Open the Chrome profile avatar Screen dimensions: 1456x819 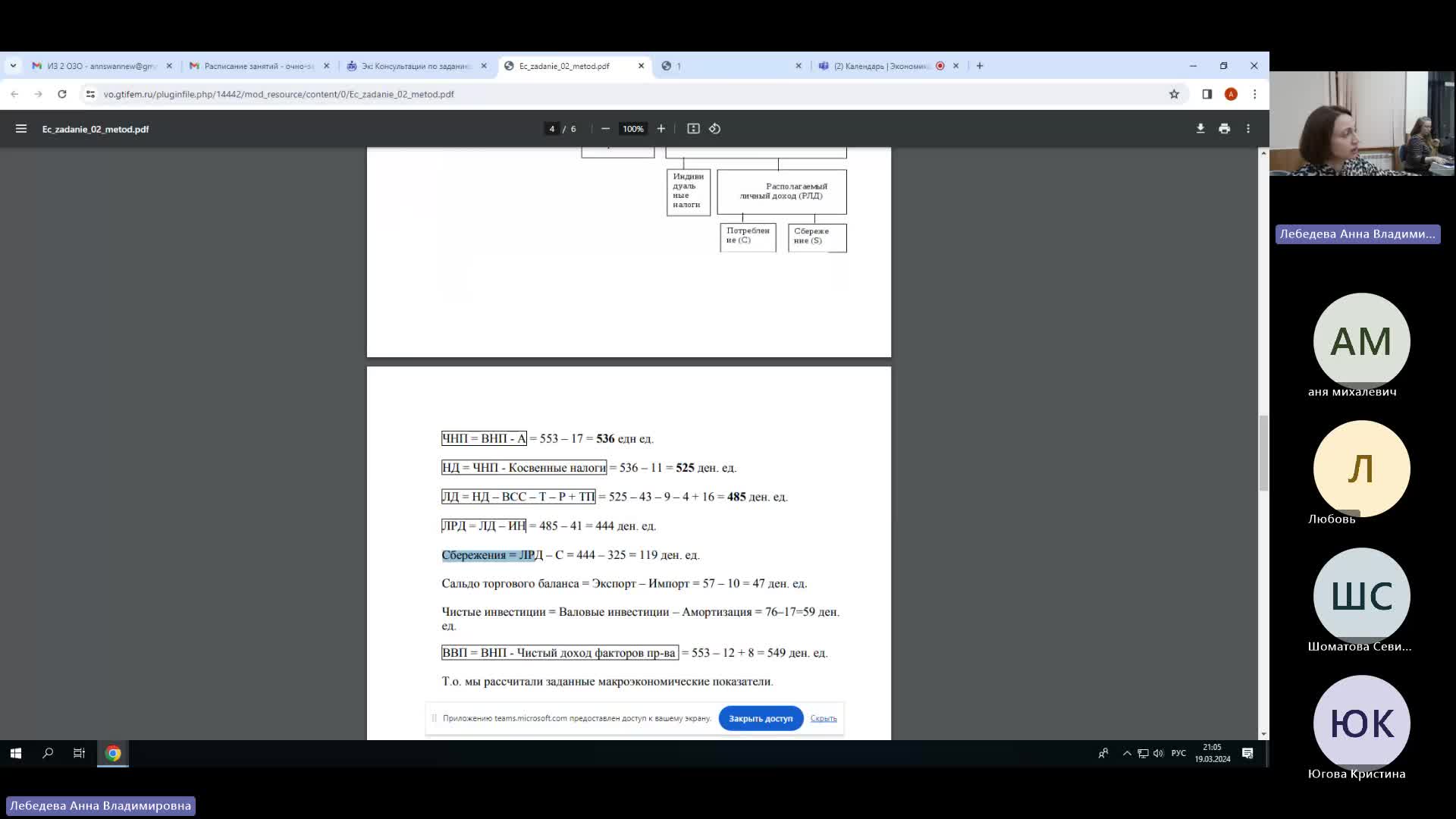tap(1231, 94)
